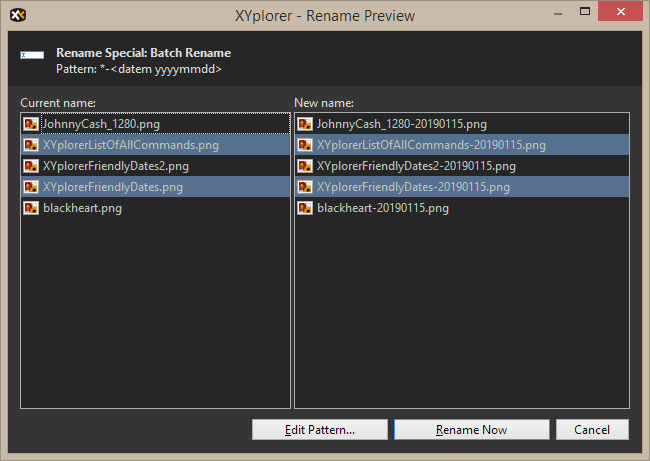Image resolution: width=650 pixels, height=461 pixels.
Task: Click the file icon beside XYplorerFriendlyDates-20190115.png
Action: coord(305,187)
